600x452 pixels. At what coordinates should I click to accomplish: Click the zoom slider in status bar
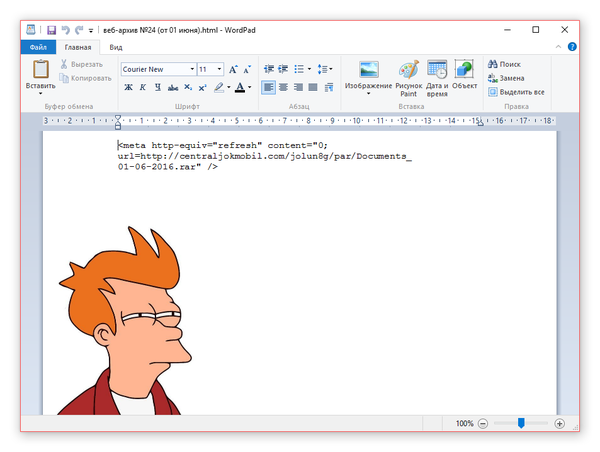point(520,423)
